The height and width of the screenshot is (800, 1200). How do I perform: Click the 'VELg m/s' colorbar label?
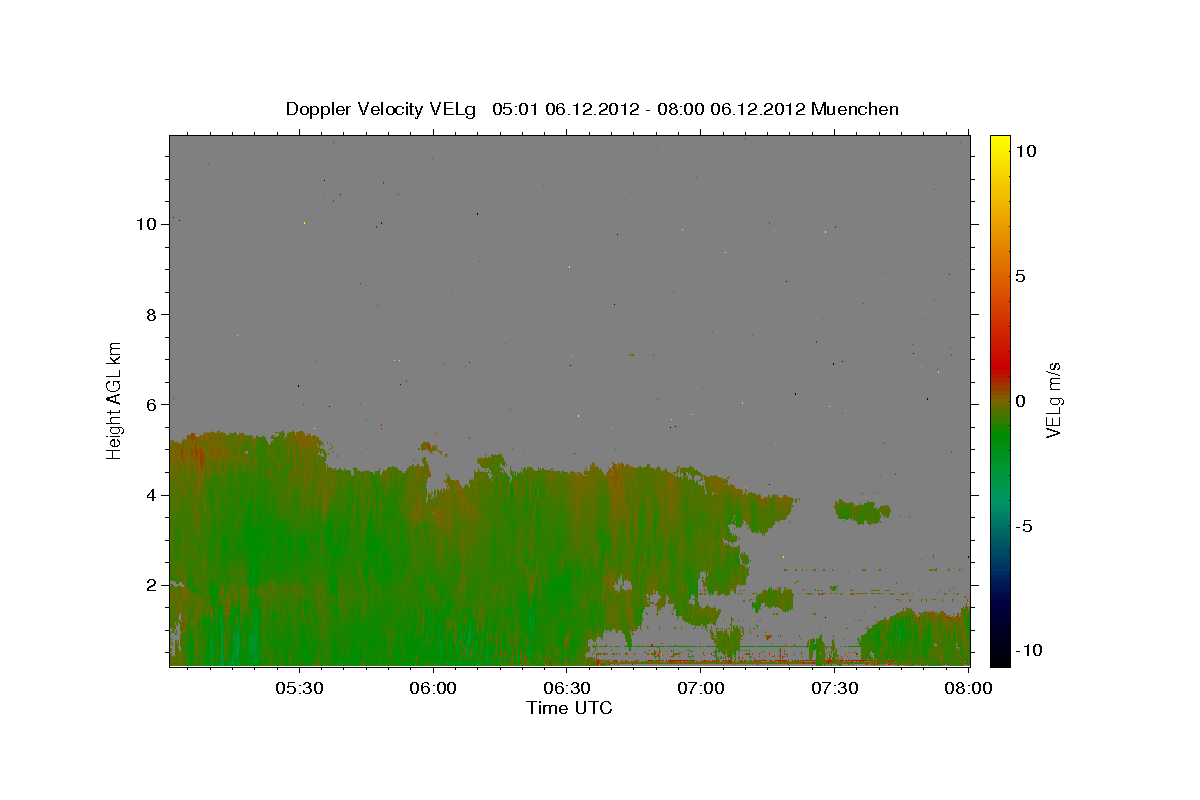1053,401
